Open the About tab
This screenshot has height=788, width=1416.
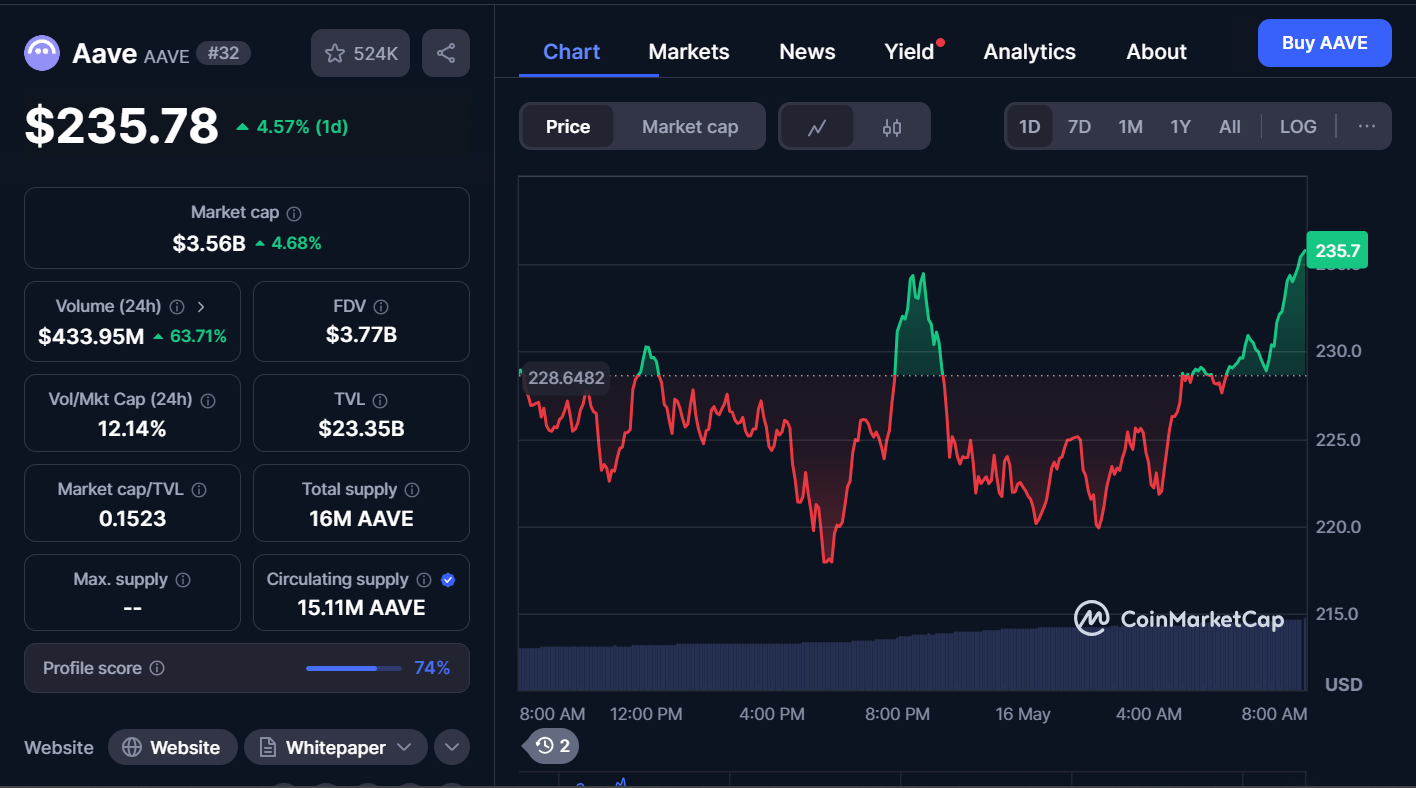pyautogui.click(x=1157, y=52)
